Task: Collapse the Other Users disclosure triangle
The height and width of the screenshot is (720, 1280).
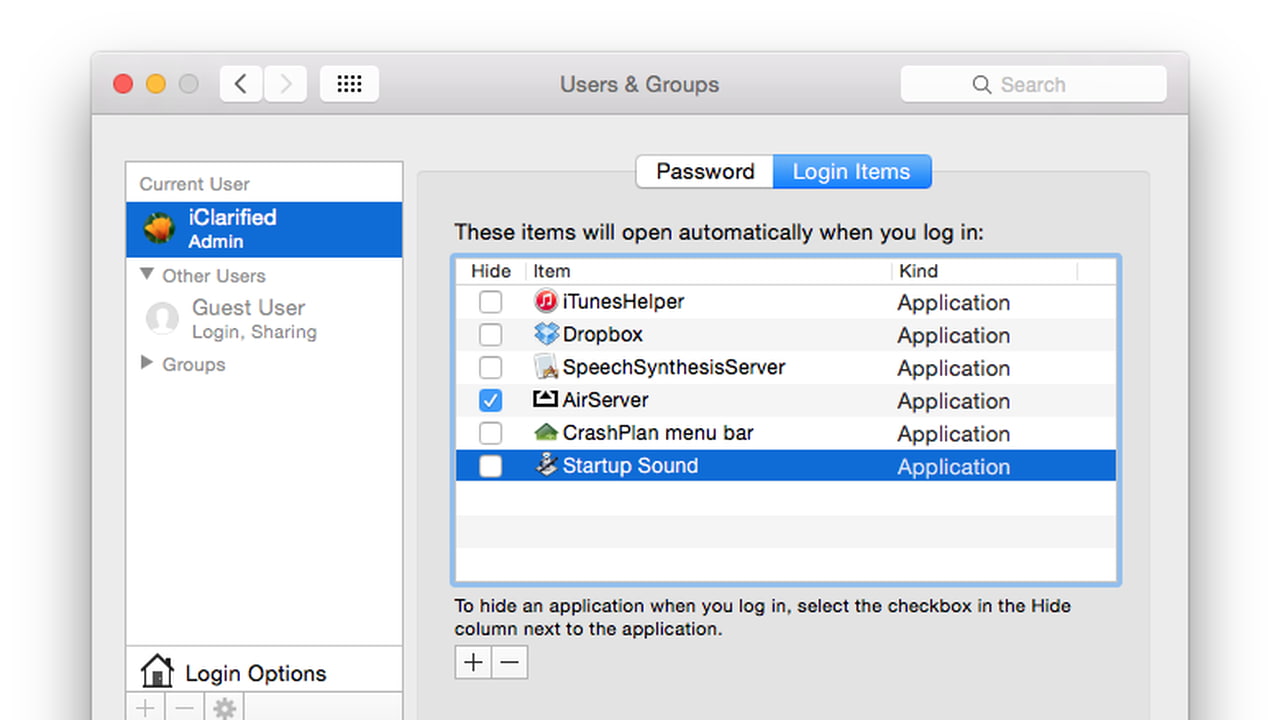Action: (147, 274)
